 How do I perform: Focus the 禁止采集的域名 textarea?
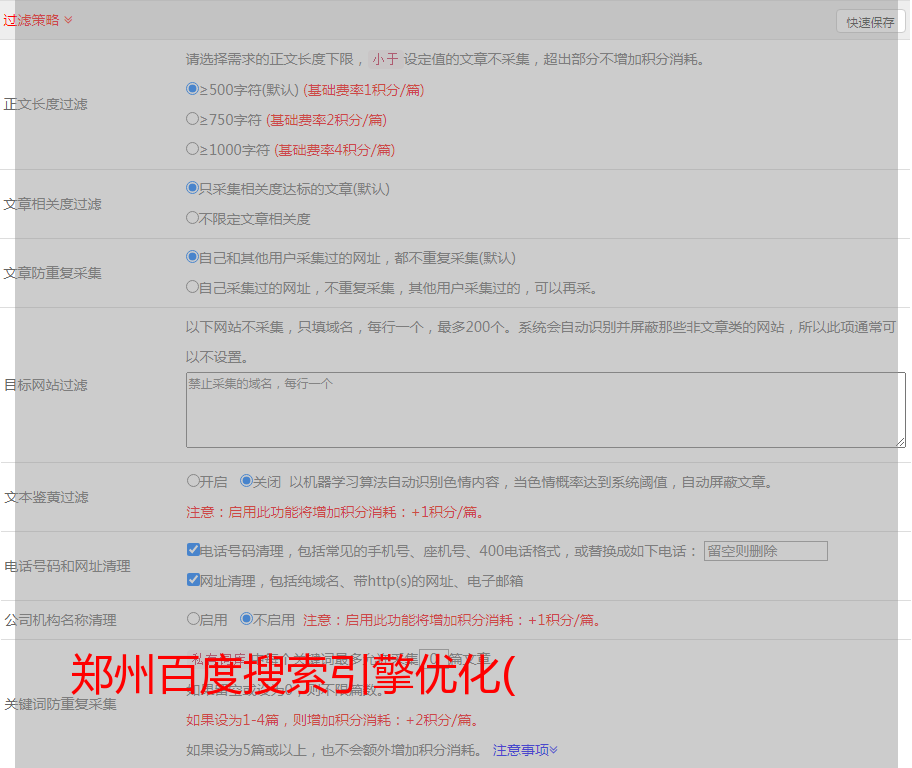pos(546,410)
